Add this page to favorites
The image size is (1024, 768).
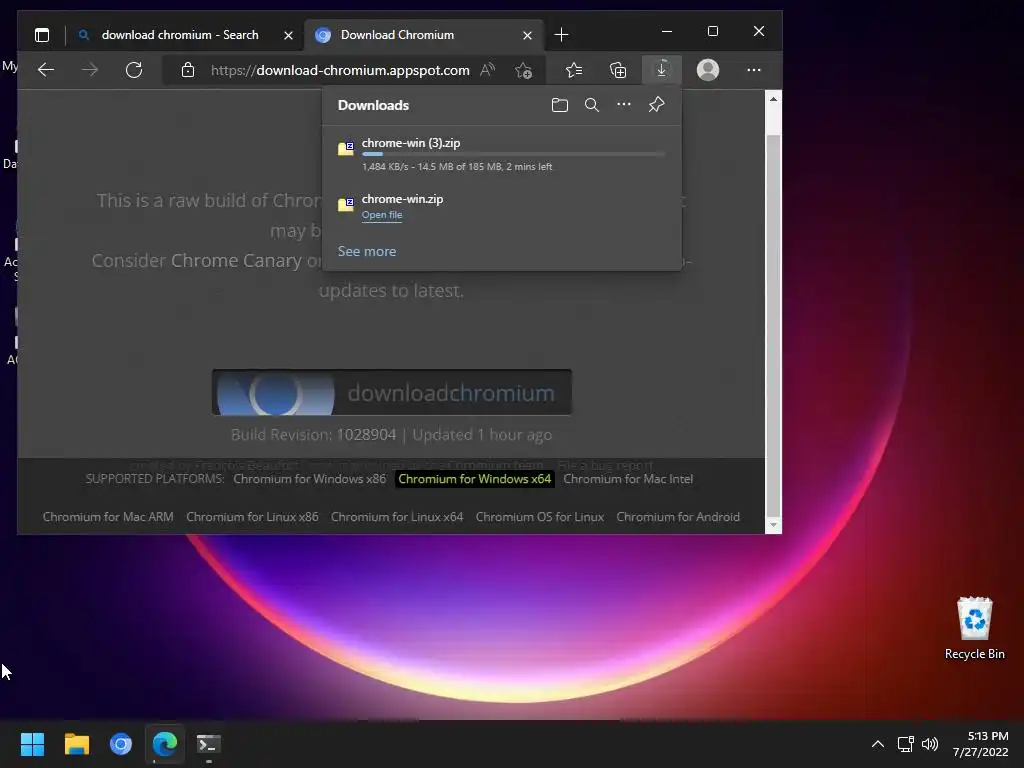[523, 70]
